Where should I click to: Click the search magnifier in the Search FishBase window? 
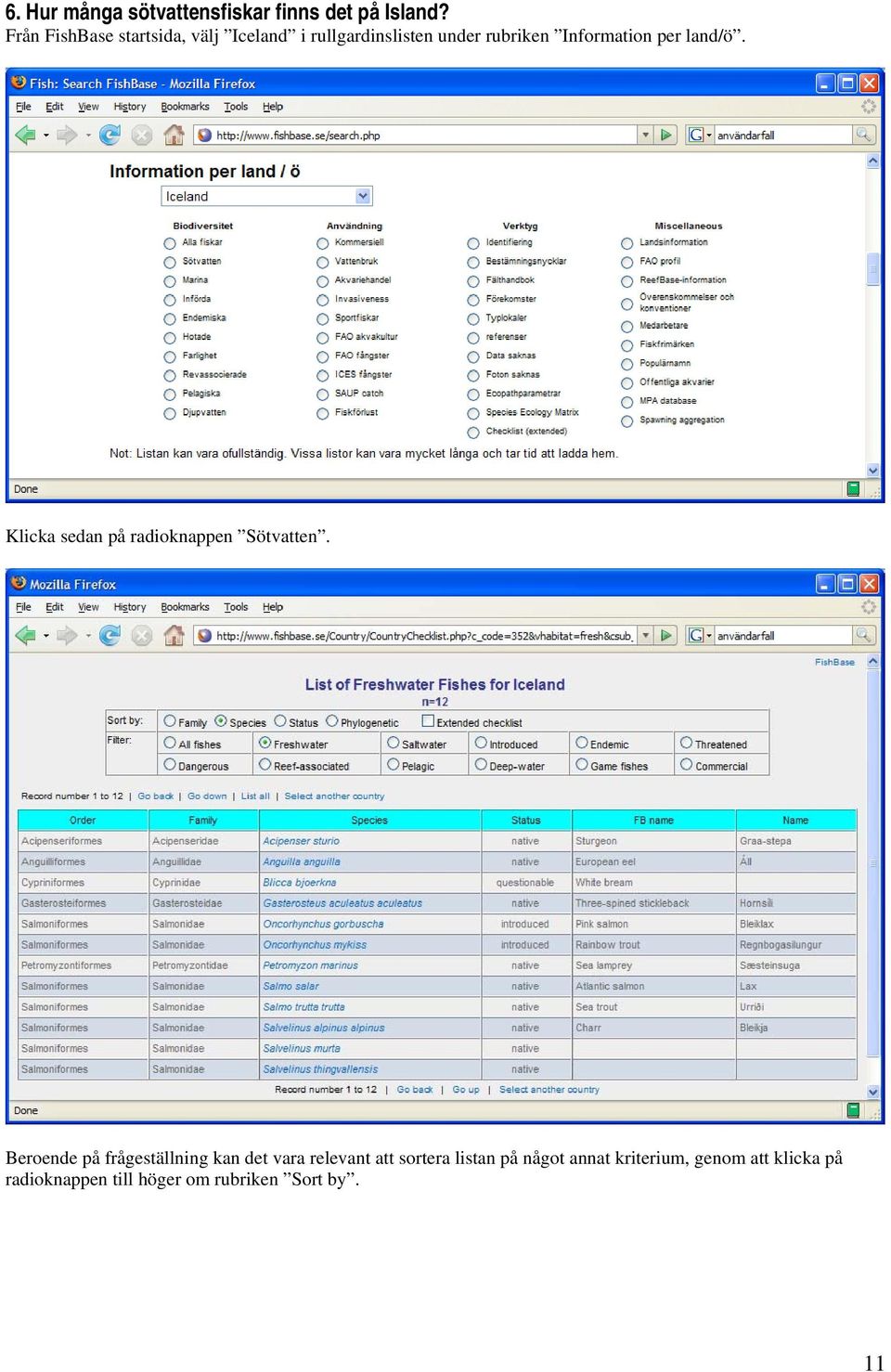point(864,135)
